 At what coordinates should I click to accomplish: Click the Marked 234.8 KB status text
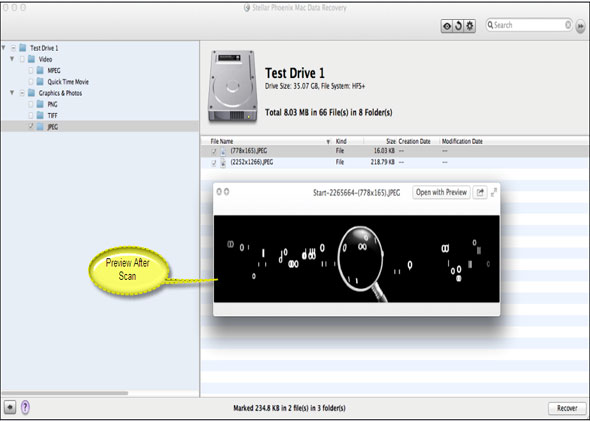(289, 408)
